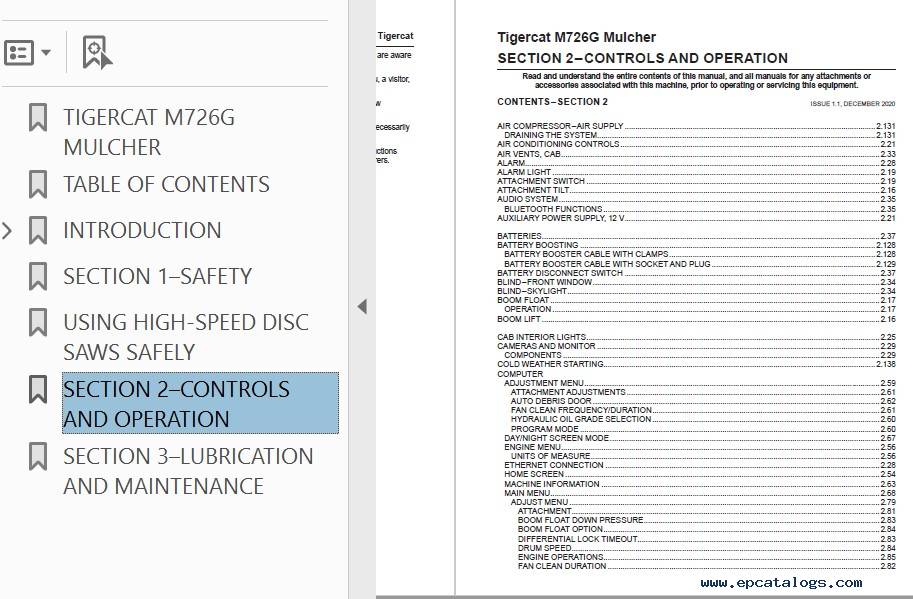This screenshot has width=913, height=599.
Task: Open the BOOM FLOAT entry
Action: click(696, 300)
